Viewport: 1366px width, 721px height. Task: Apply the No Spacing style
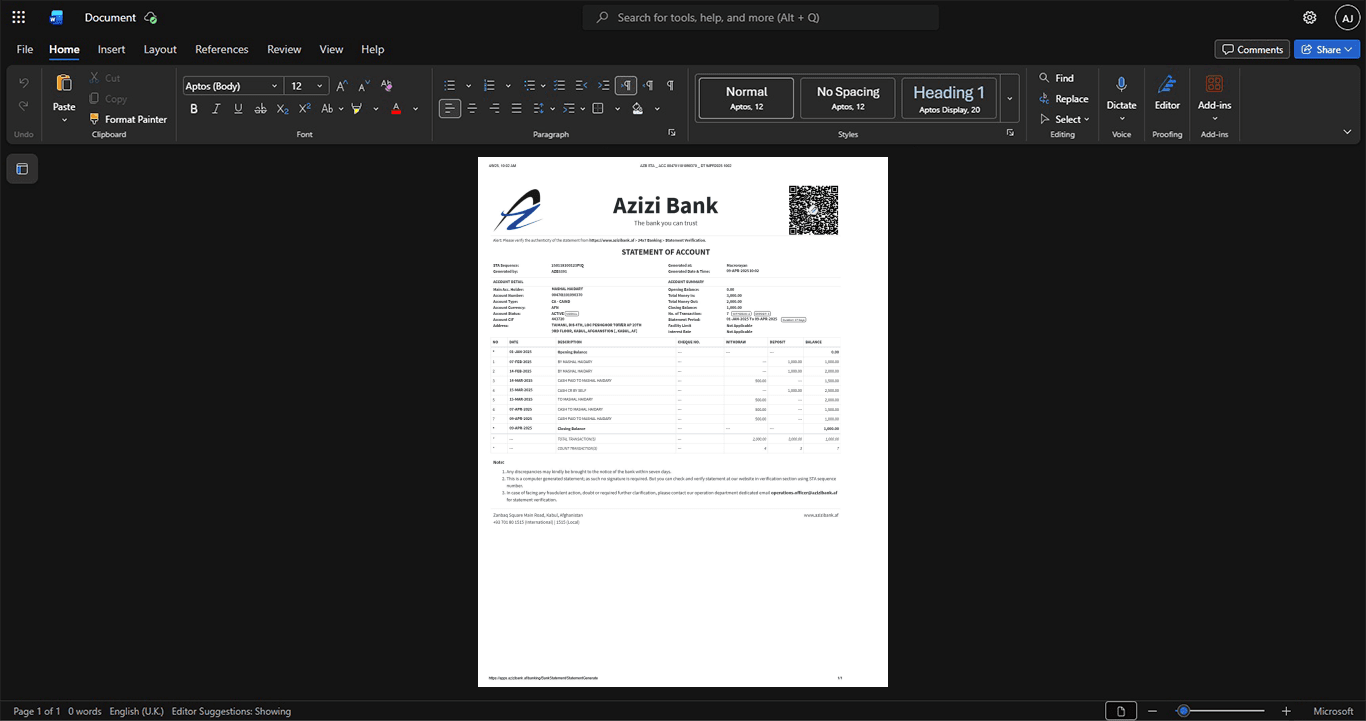848,98
